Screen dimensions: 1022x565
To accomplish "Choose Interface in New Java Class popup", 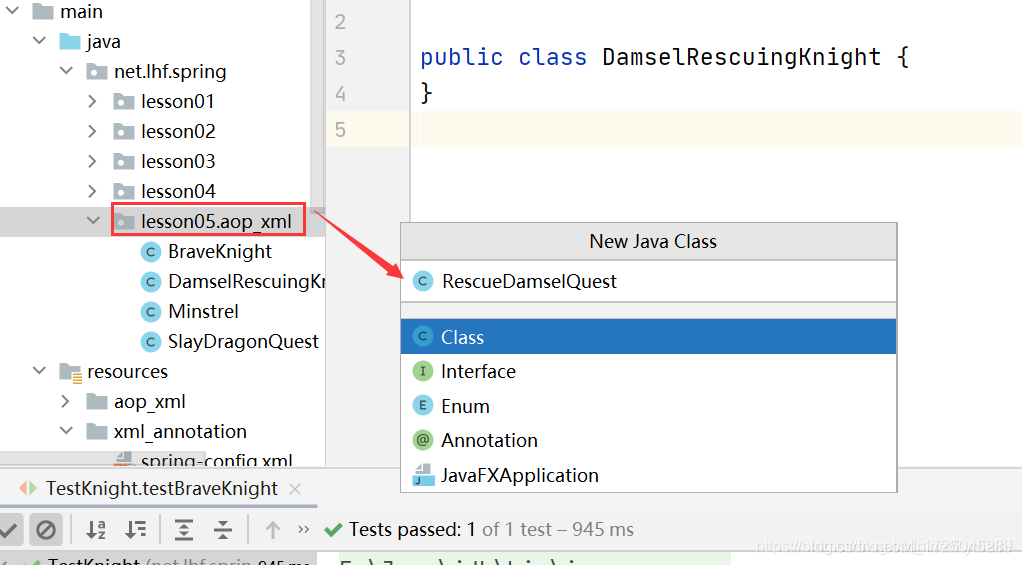I will (649, 371).
